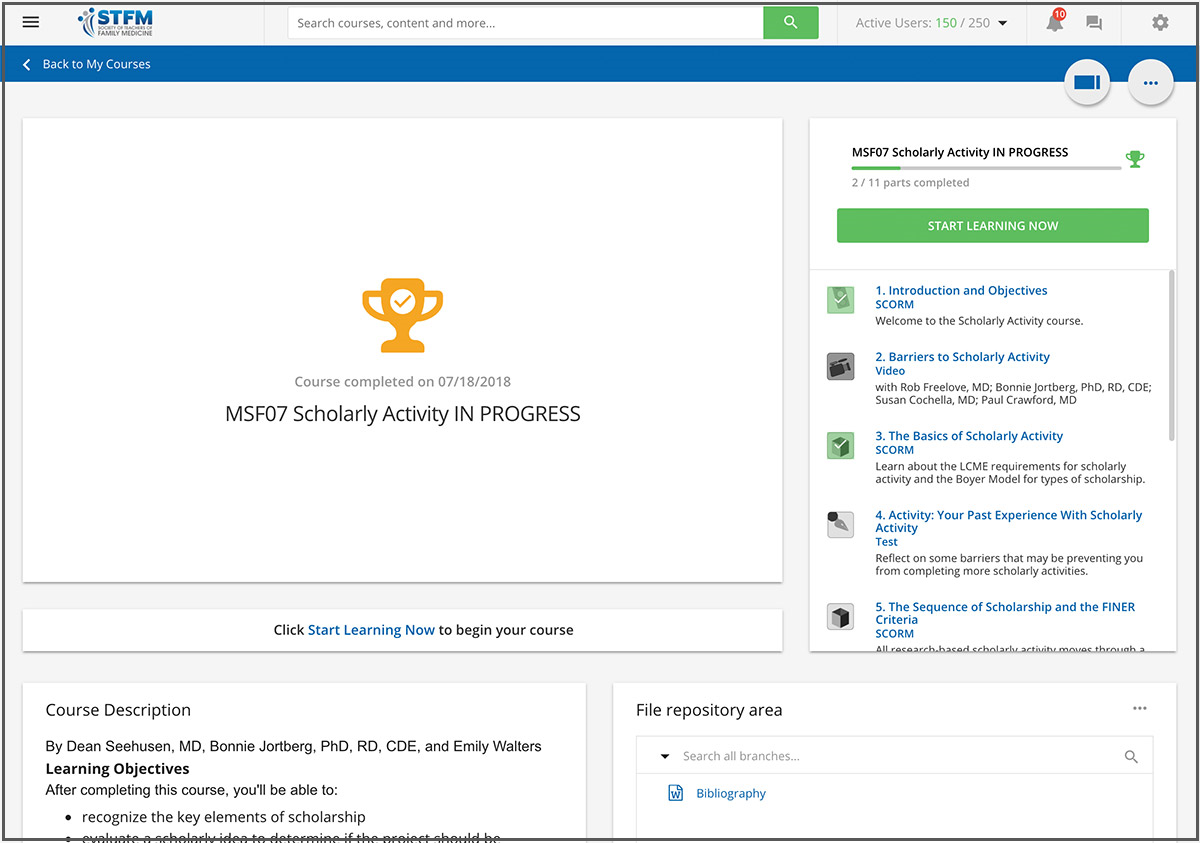Viewport: 1200px width, 843px height.
Task: Click the MSF07 title in the main panel
Action: pos(403,413)
